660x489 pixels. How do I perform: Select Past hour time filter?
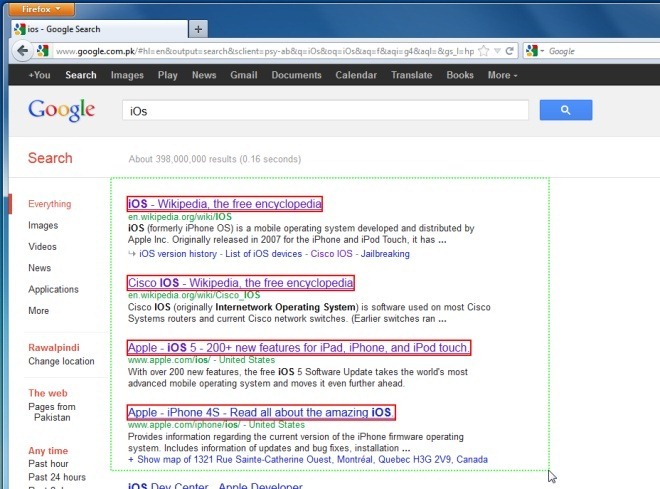coord(48,463)
